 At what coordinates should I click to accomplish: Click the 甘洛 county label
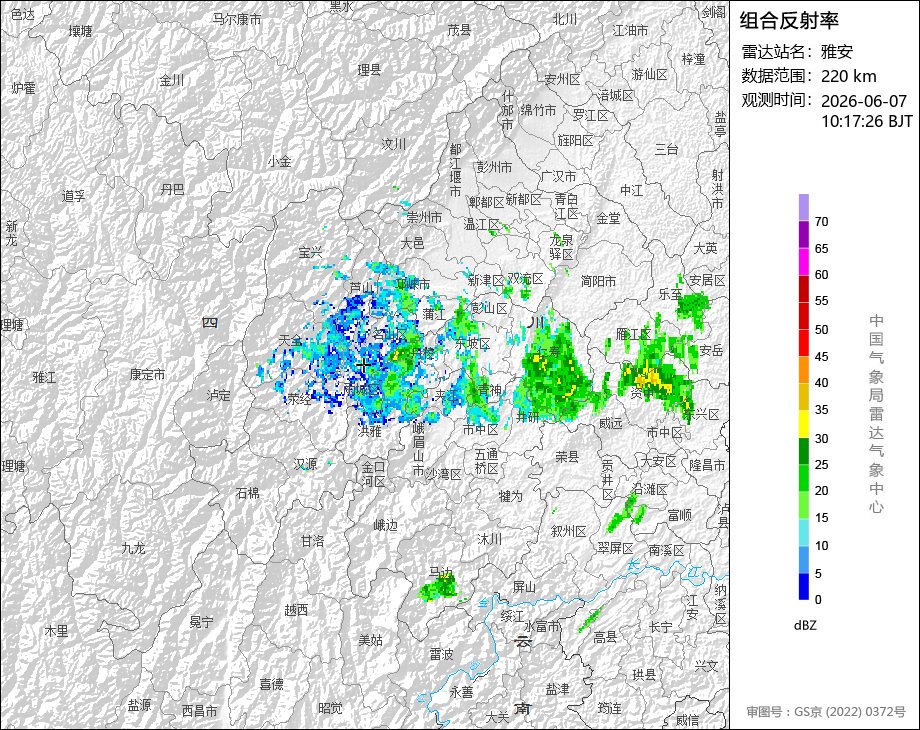(x=313, y=541)
